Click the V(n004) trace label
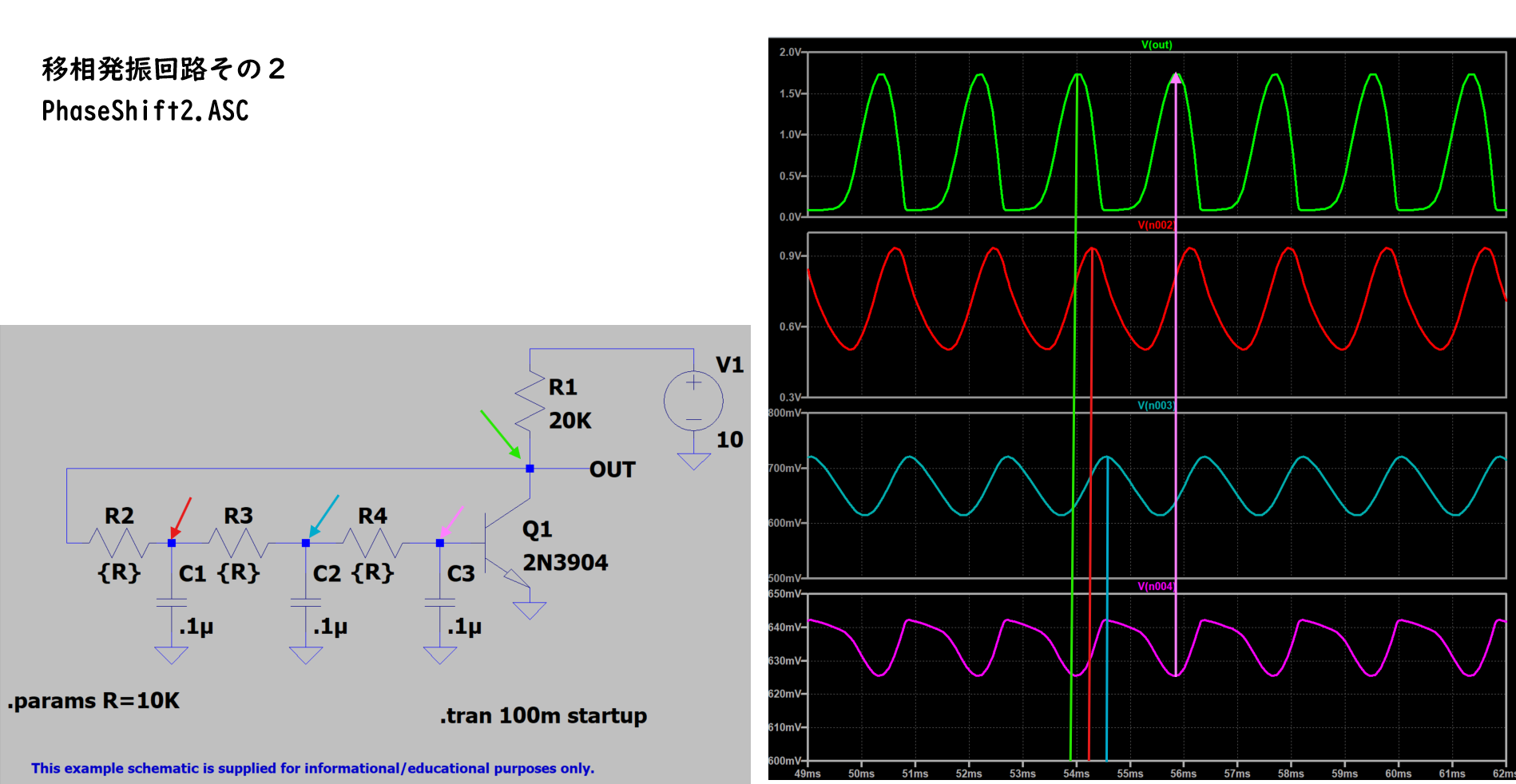Image resolution: width=1516 pixels, height=784 pixels. (1155, 586)
